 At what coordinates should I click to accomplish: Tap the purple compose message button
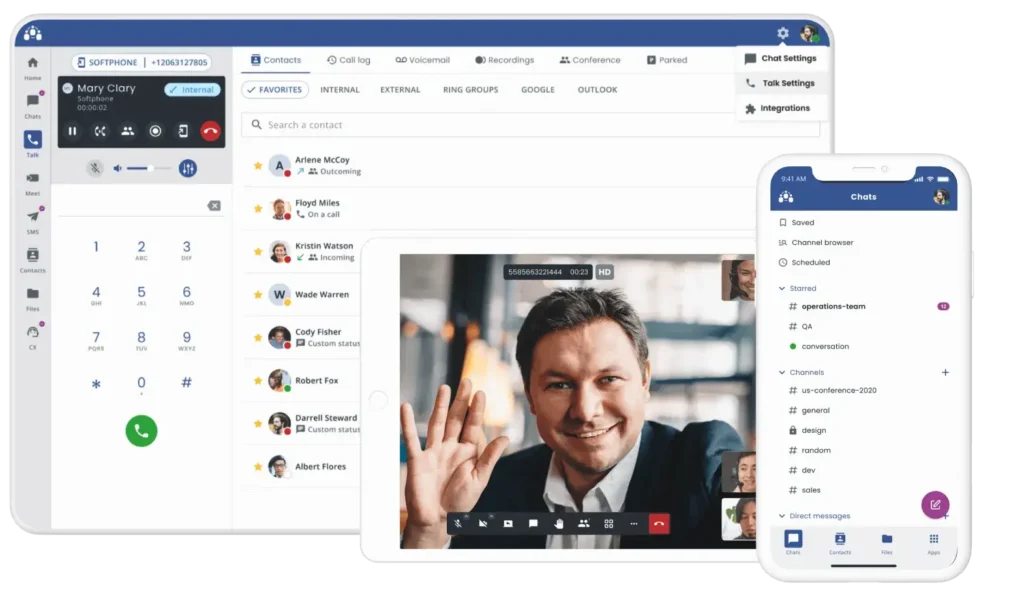tap(935, 504)
